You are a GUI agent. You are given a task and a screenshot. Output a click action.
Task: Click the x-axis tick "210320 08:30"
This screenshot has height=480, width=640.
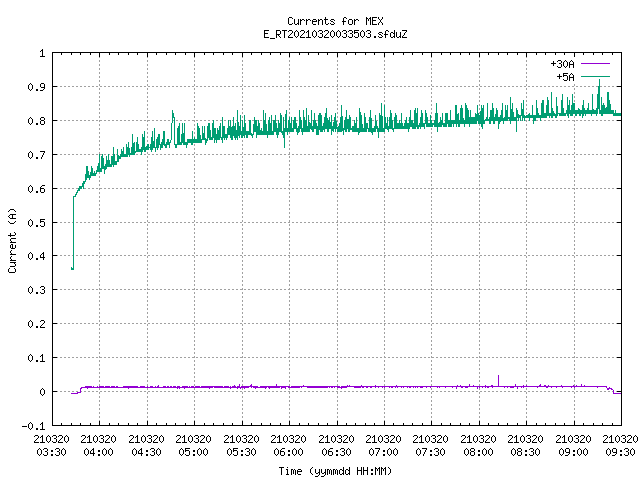click(526, 445)
